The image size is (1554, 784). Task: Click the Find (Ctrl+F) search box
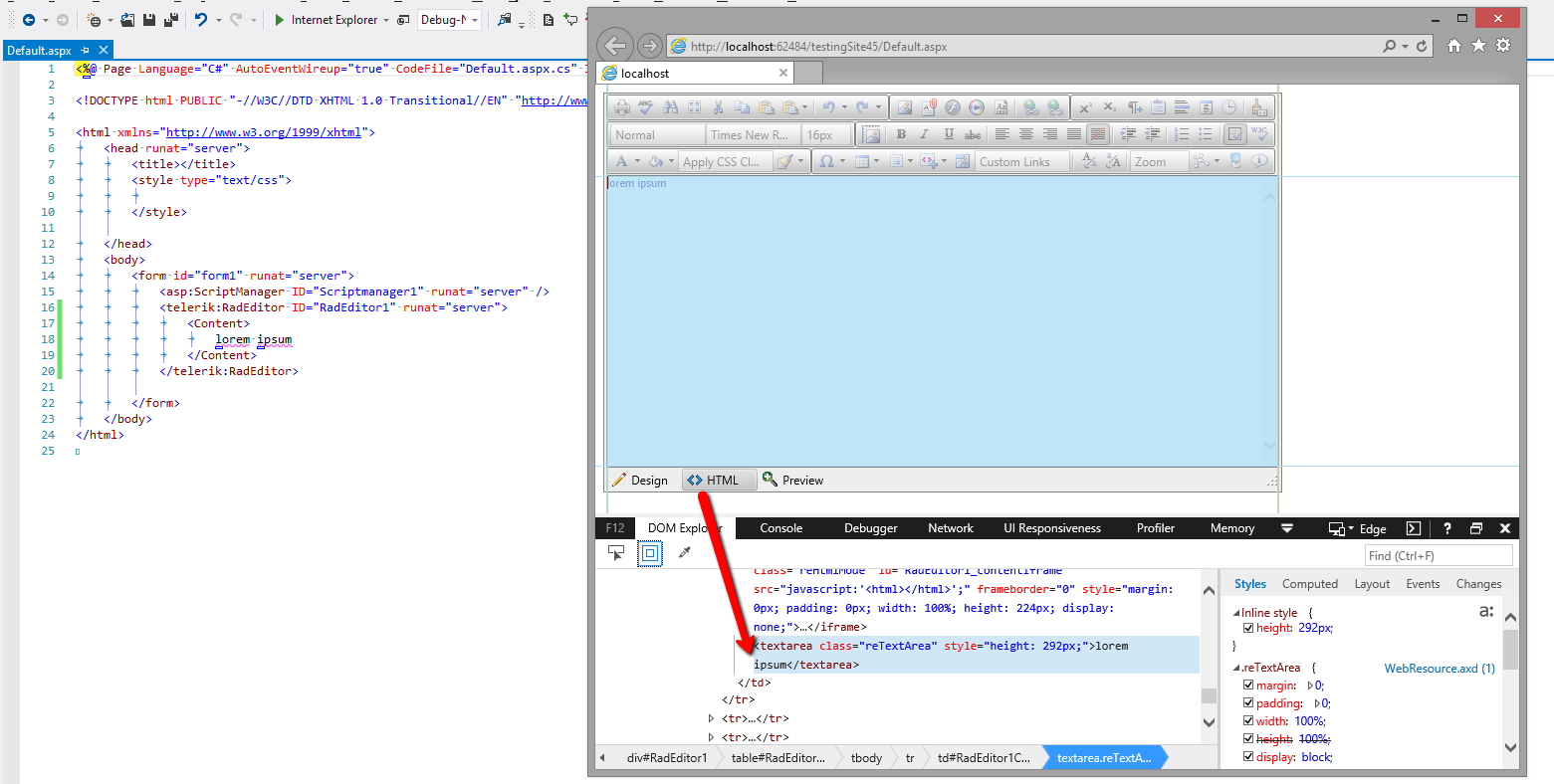point(1439,555)
